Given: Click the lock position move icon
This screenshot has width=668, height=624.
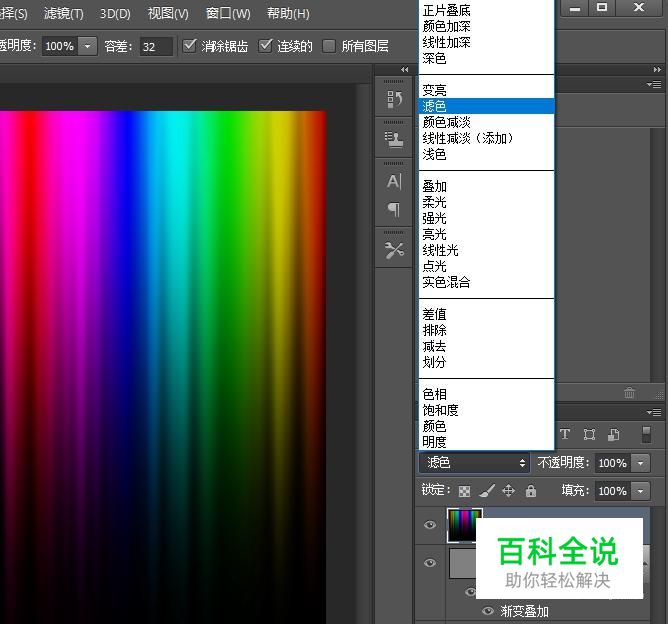Looking at the screenshot, I should [508, 491].
